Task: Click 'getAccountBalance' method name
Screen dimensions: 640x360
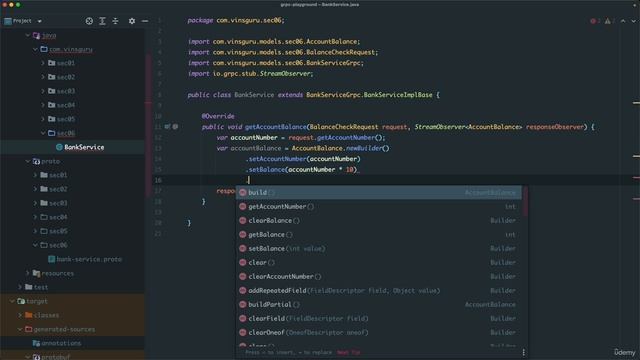Action: pos(276,127)
